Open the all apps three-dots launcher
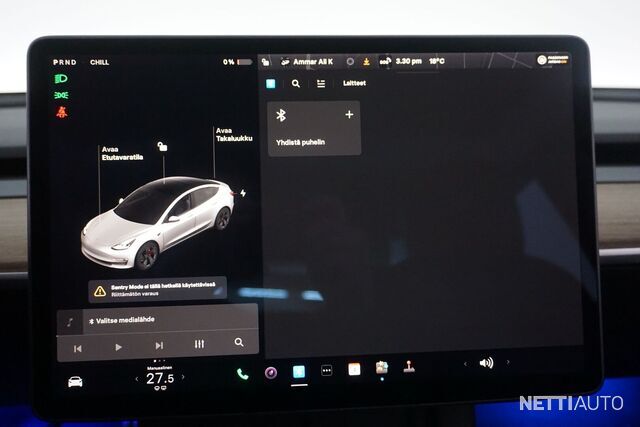The width and height of the screenshot is (640, 427). coord(327,370)
